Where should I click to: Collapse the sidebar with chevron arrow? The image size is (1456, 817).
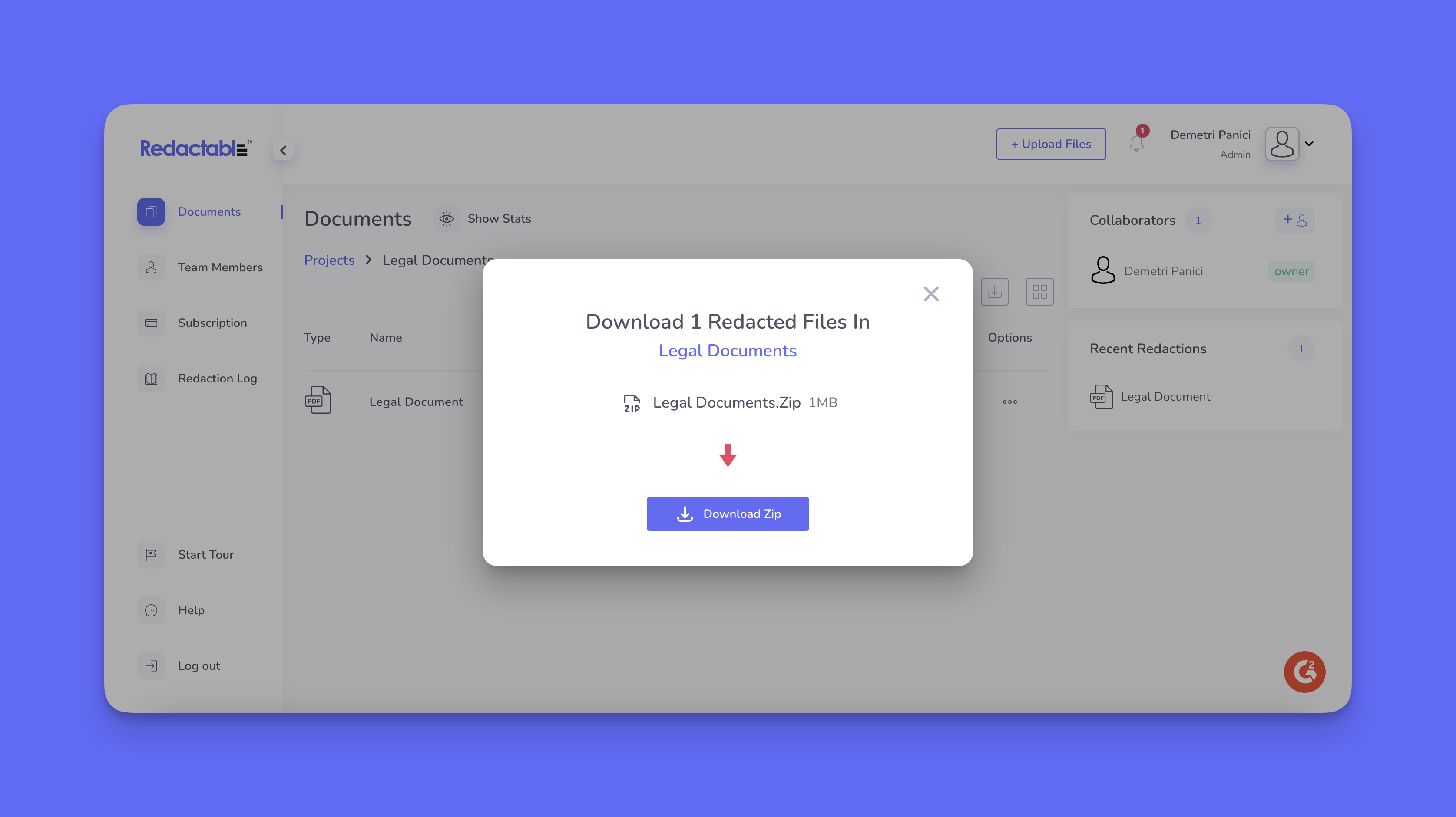point(283,150)
